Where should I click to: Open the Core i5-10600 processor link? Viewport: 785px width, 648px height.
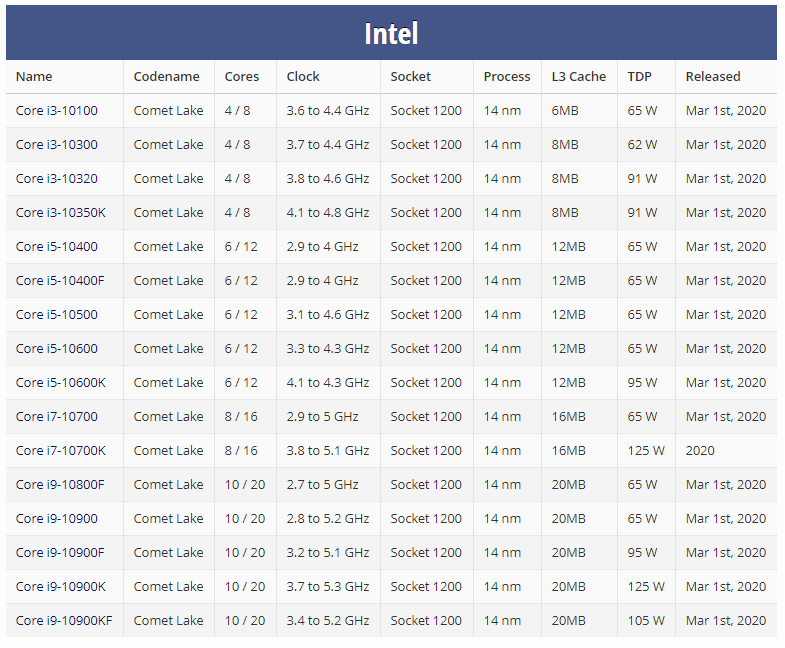[57, 349]
